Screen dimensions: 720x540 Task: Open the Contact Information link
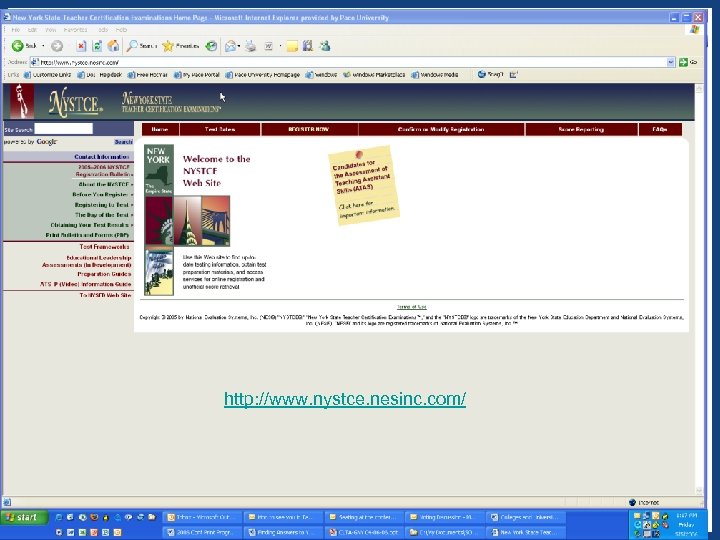[102, 157]
